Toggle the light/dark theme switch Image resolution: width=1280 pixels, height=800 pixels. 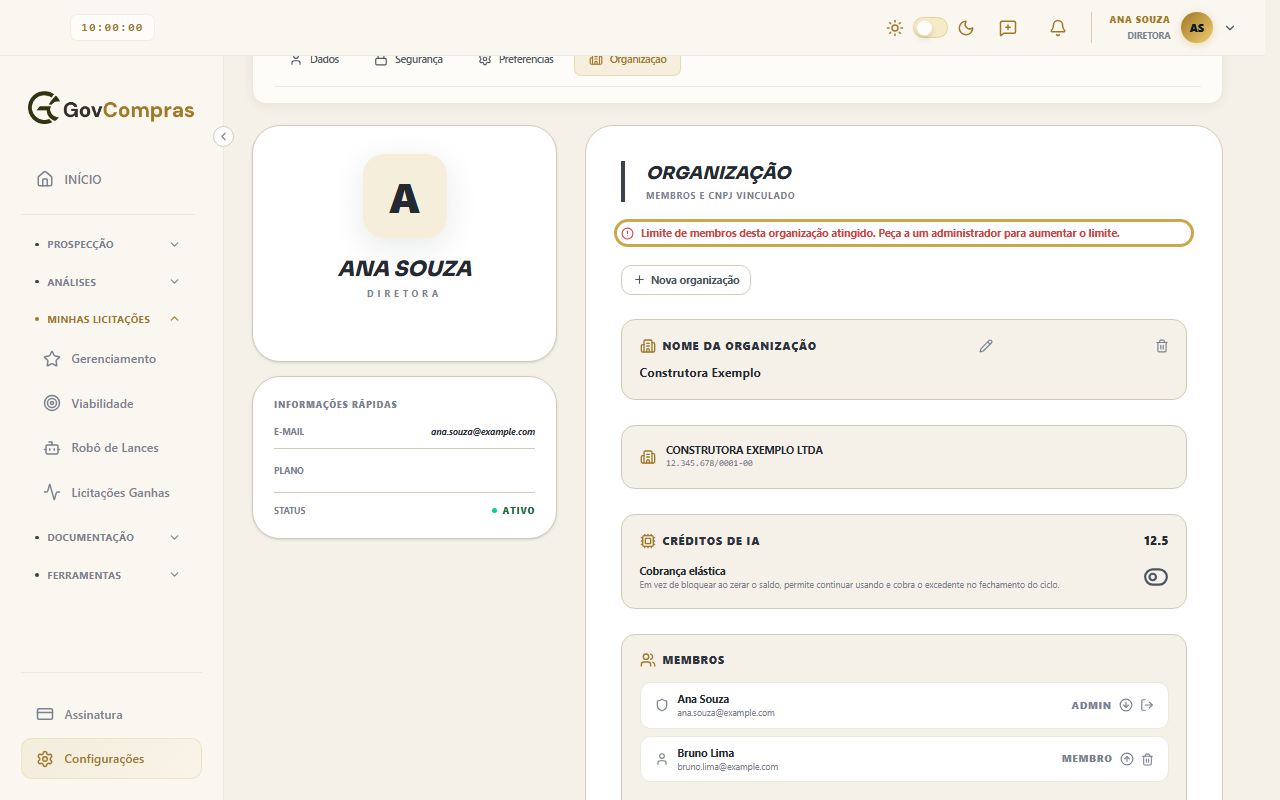pos(930,28)
